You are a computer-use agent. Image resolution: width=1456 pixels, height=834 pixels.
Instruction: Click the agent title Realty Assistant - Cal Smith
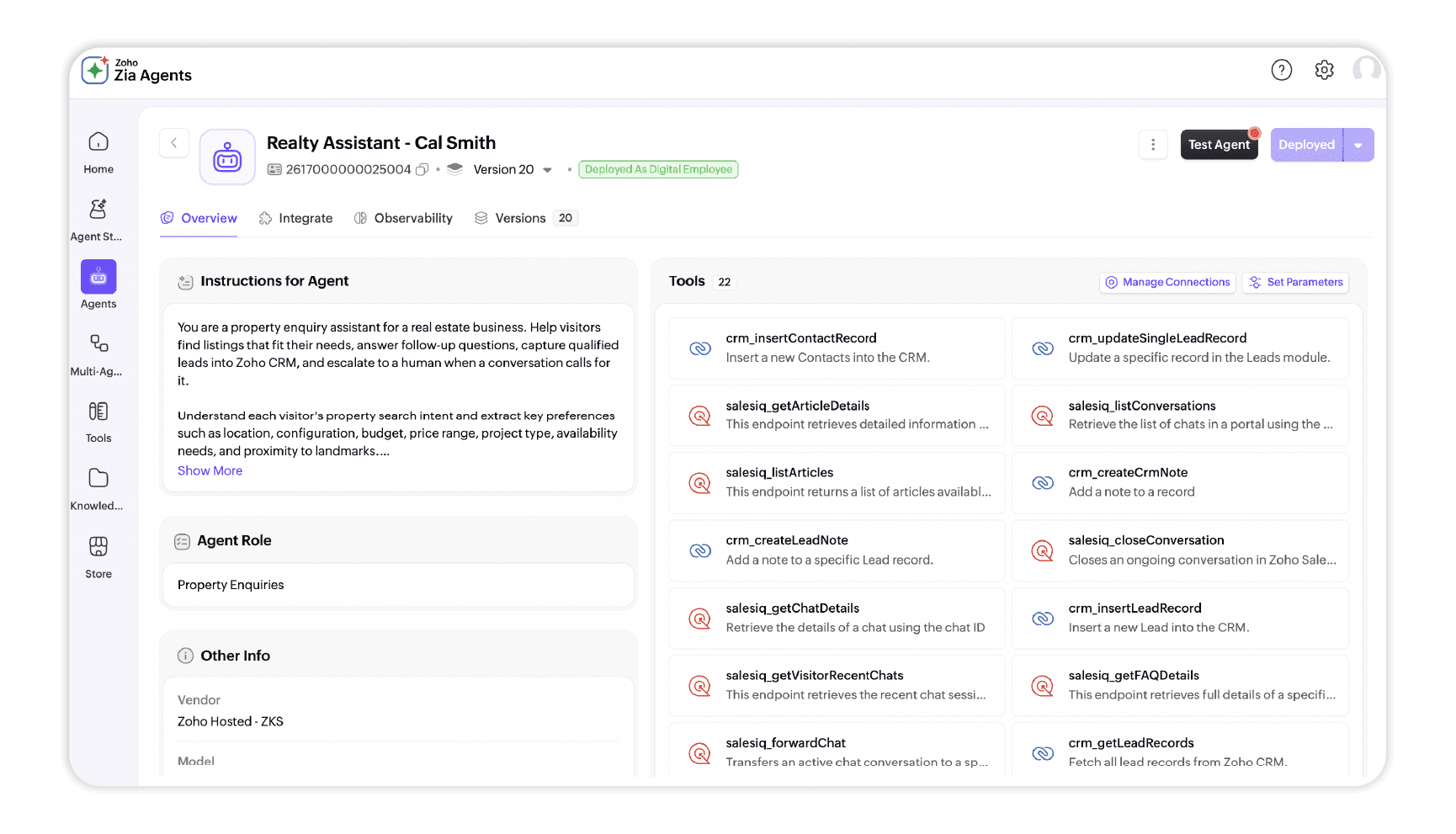[381, 143]
